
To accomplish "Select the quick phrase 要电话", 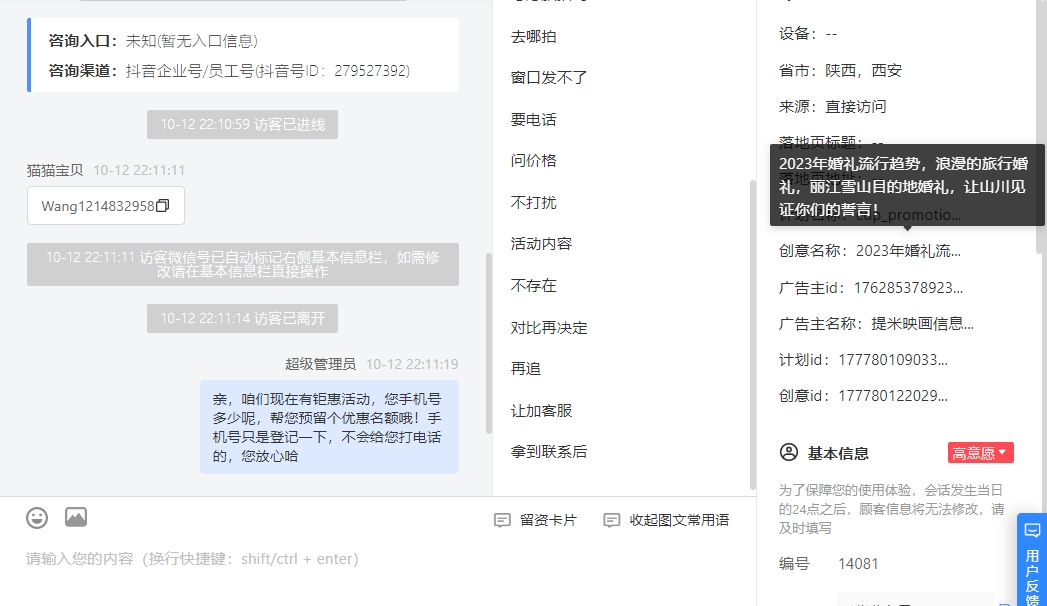I will point(534,119).
